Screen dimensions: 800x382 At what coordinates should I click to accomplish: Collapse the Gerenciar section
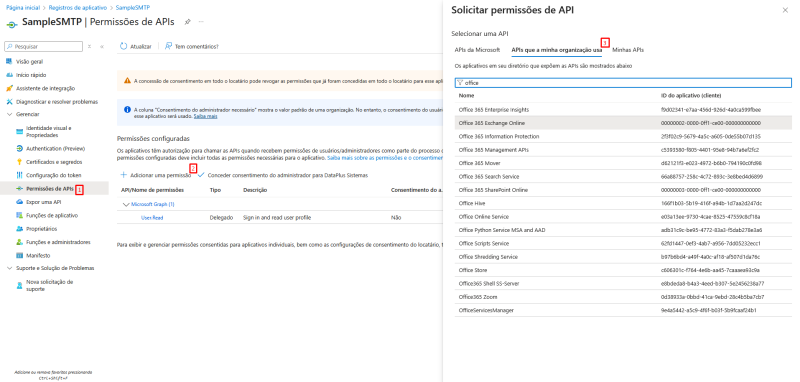9,114
